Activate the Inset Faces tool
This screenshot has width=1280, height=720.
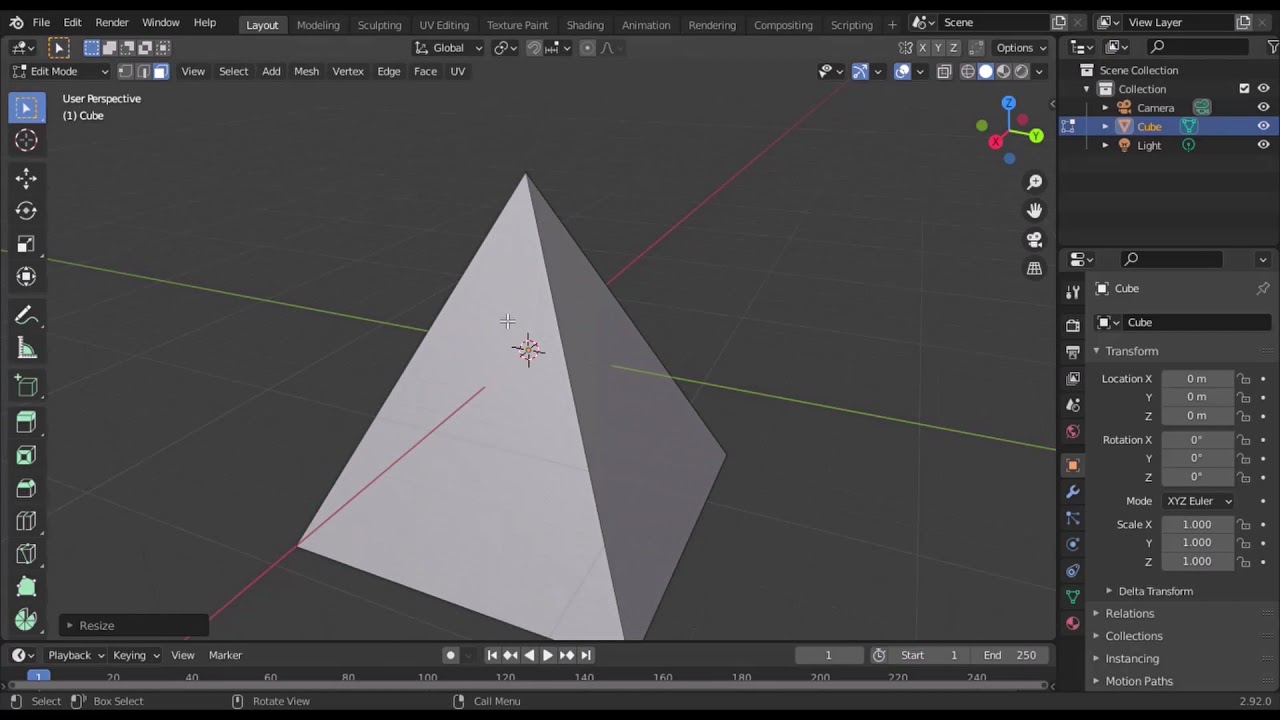[27, 456]
